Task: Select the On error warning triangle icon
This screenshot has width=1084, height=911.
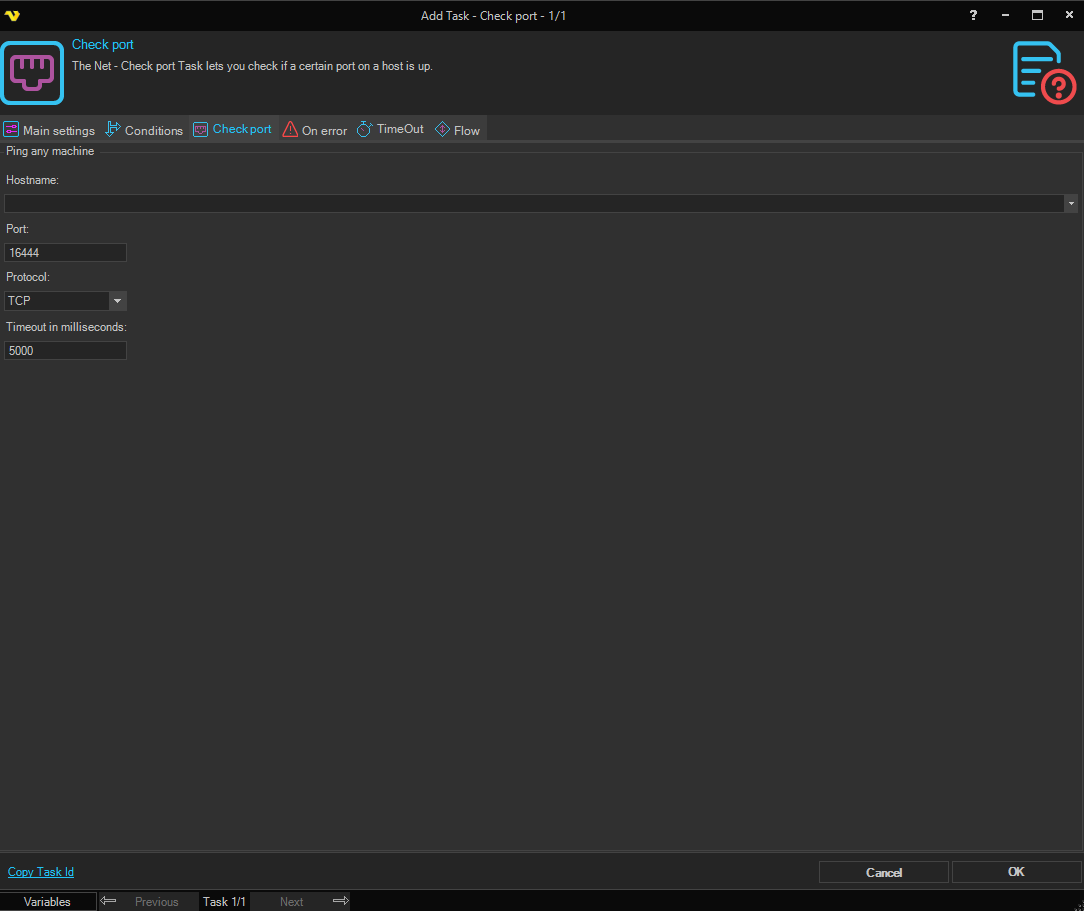Action: 290,130
